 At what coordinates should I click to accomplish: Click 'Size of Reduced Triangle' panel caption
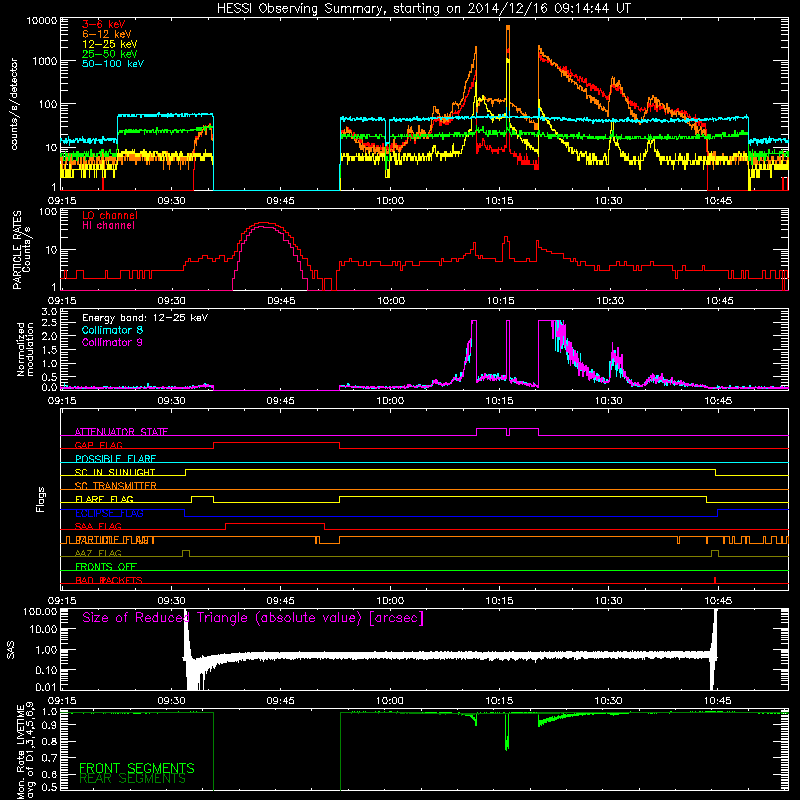(253, 618)
